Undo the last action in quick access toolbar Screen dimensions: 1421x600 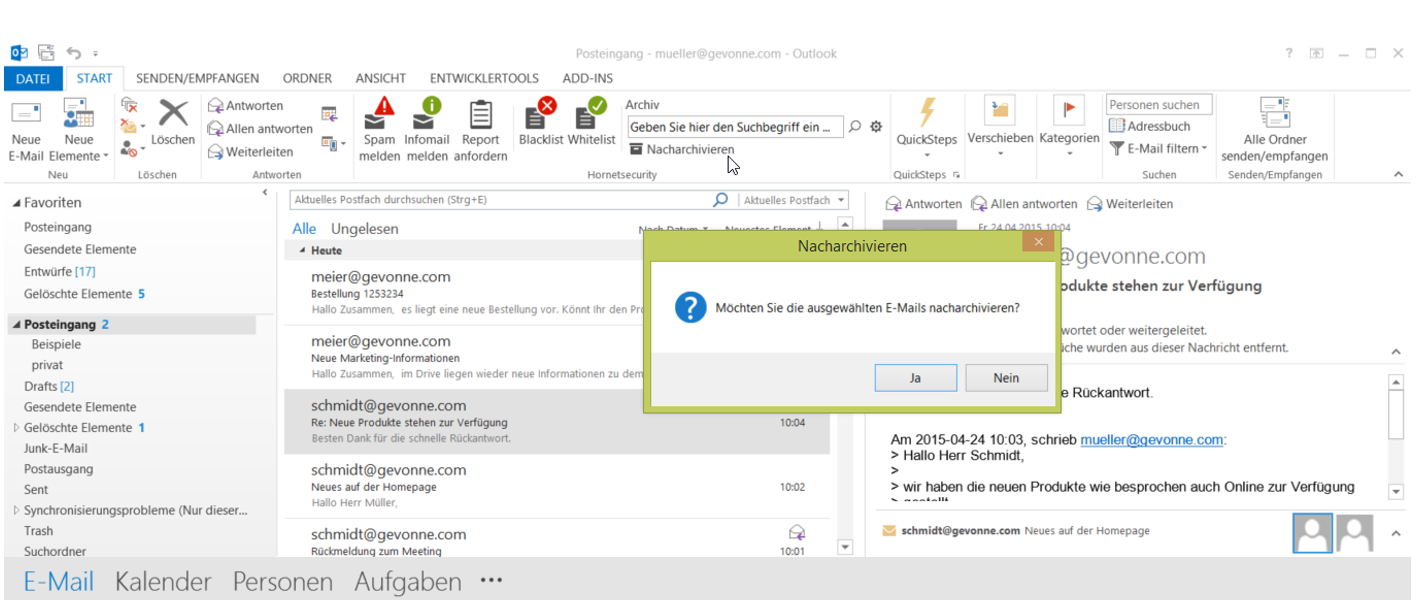(74, 53)
